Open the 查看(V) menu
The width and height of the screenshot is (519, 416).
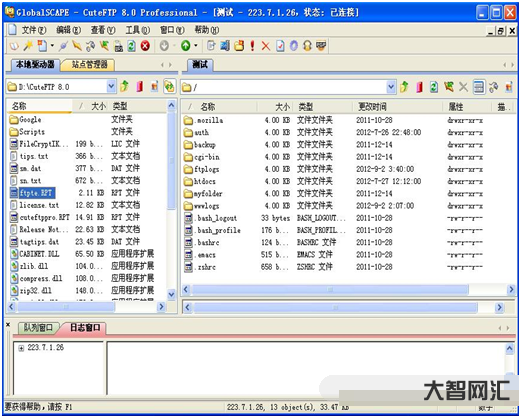pos(103,30)
